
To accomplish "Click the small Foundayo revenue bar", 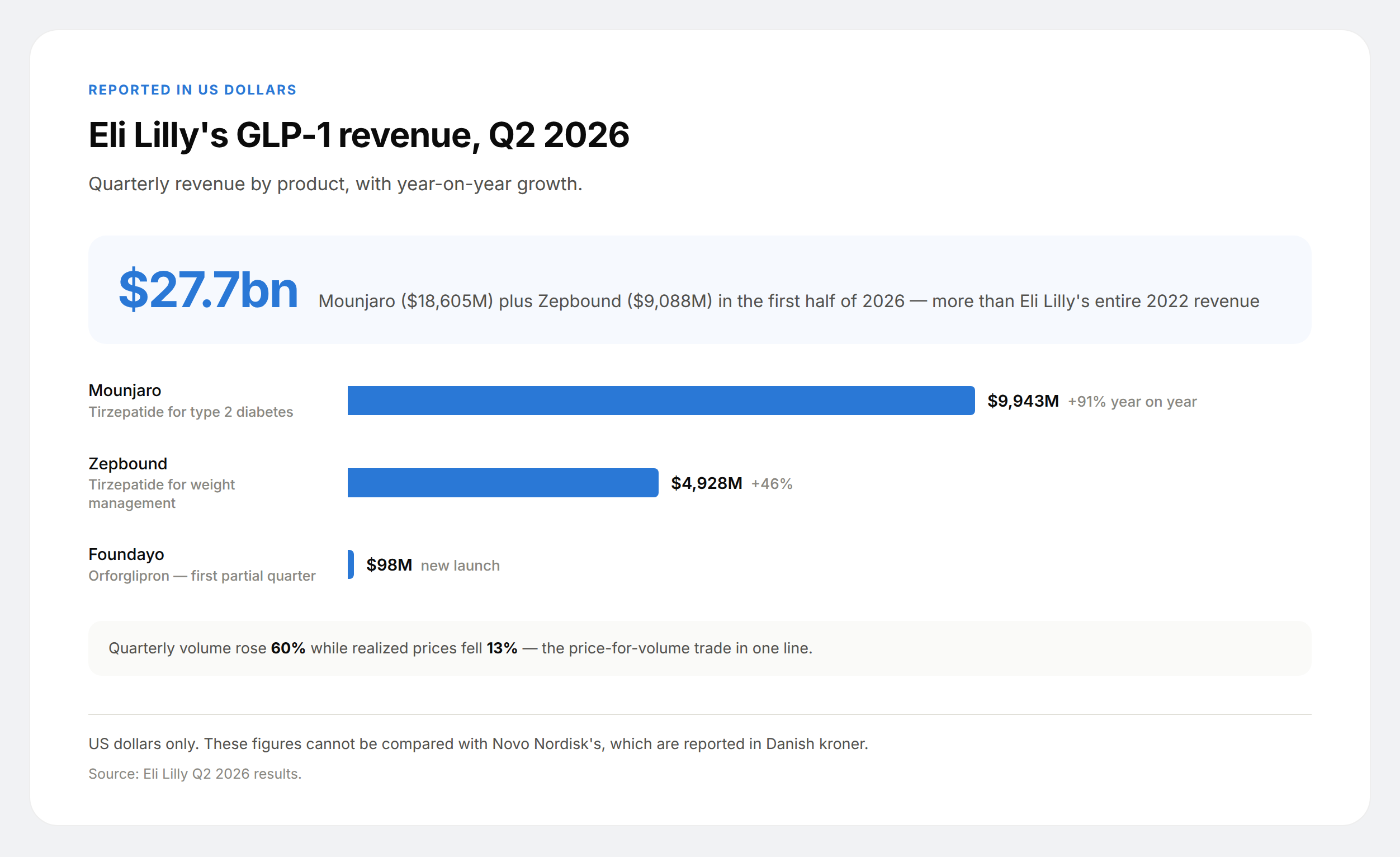I will (351, 565).
